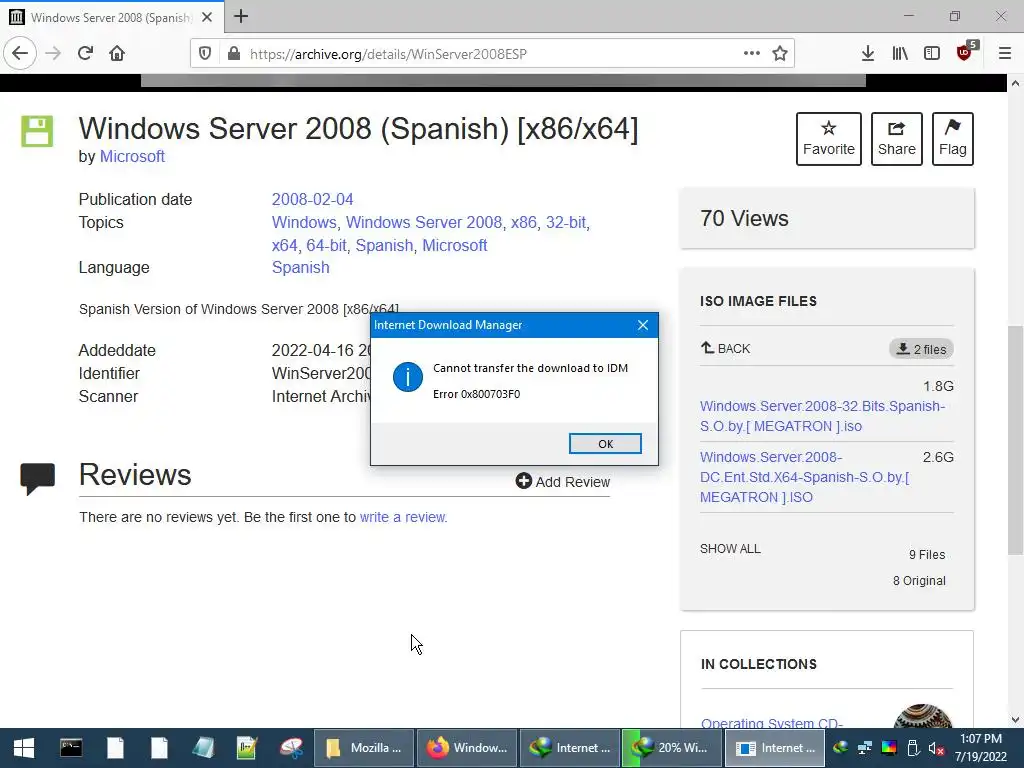Click the Share button
The image size is (1024, 768).
pos(897,138)
